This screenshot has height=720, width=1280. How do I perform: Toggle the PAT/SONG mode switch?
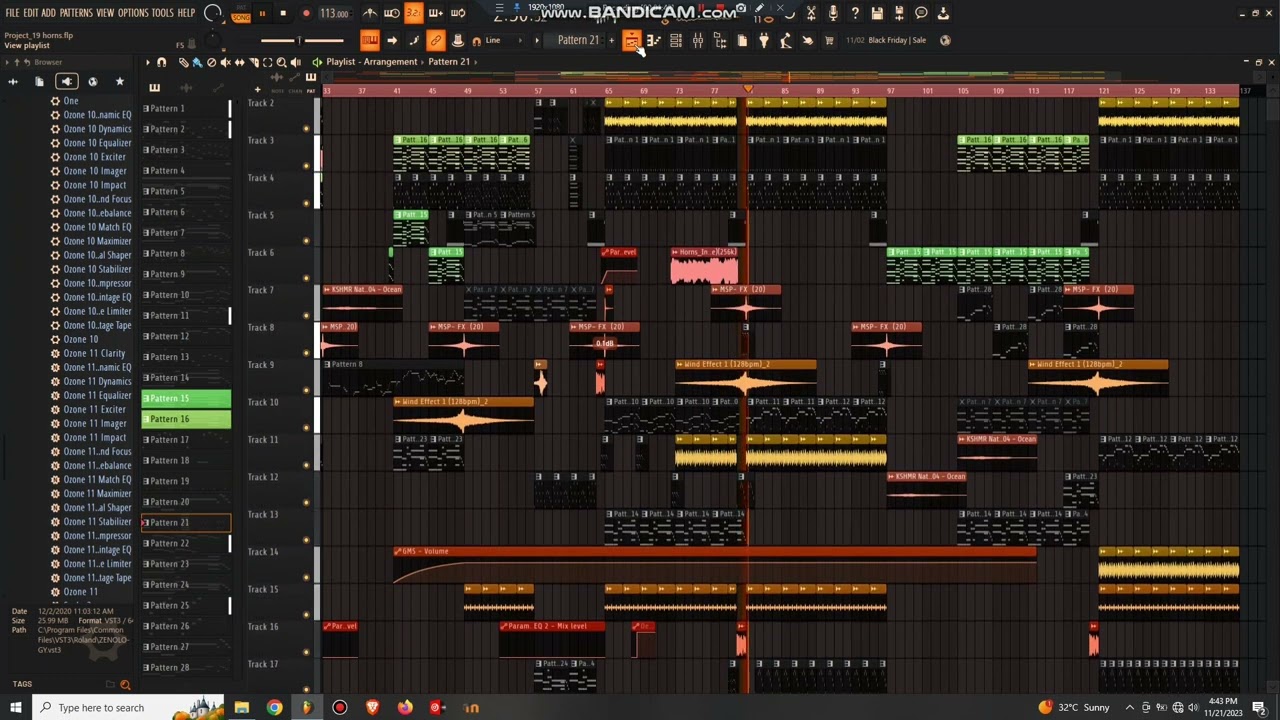241,14
